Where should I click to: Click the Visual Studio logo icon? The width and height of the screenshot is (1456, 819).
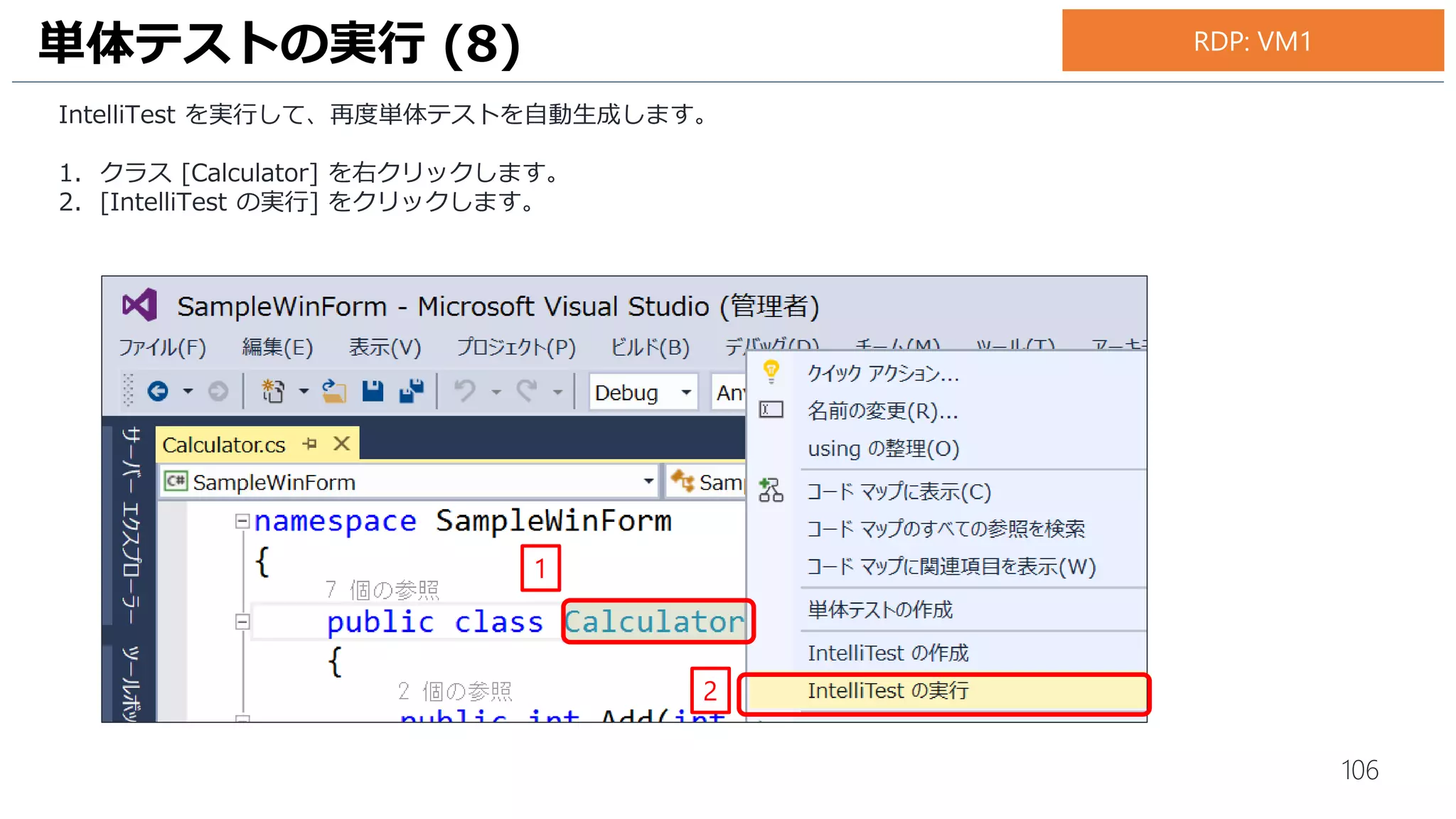pyautogui.click(x=139, y=305)
